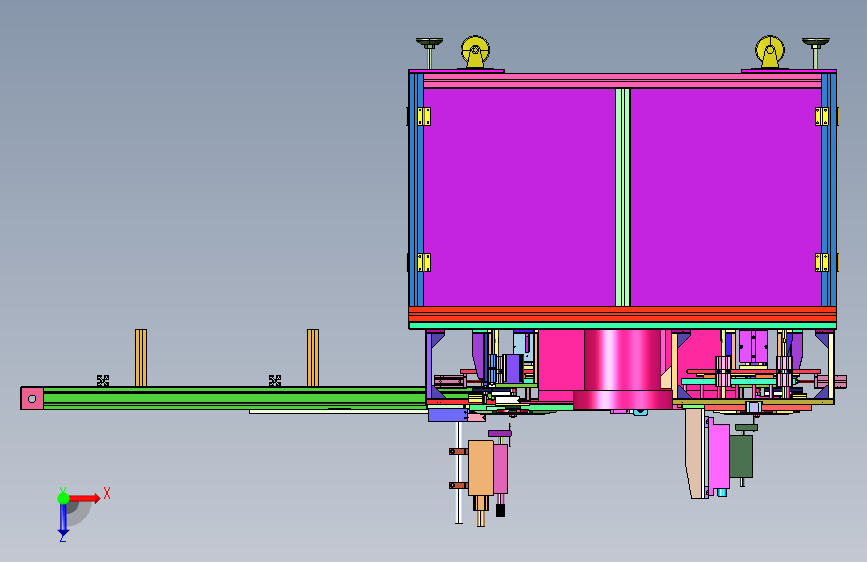Screen dimensions: 867x562
Task: Click the green Y axis origin sphere
Action: coord(63,498)
